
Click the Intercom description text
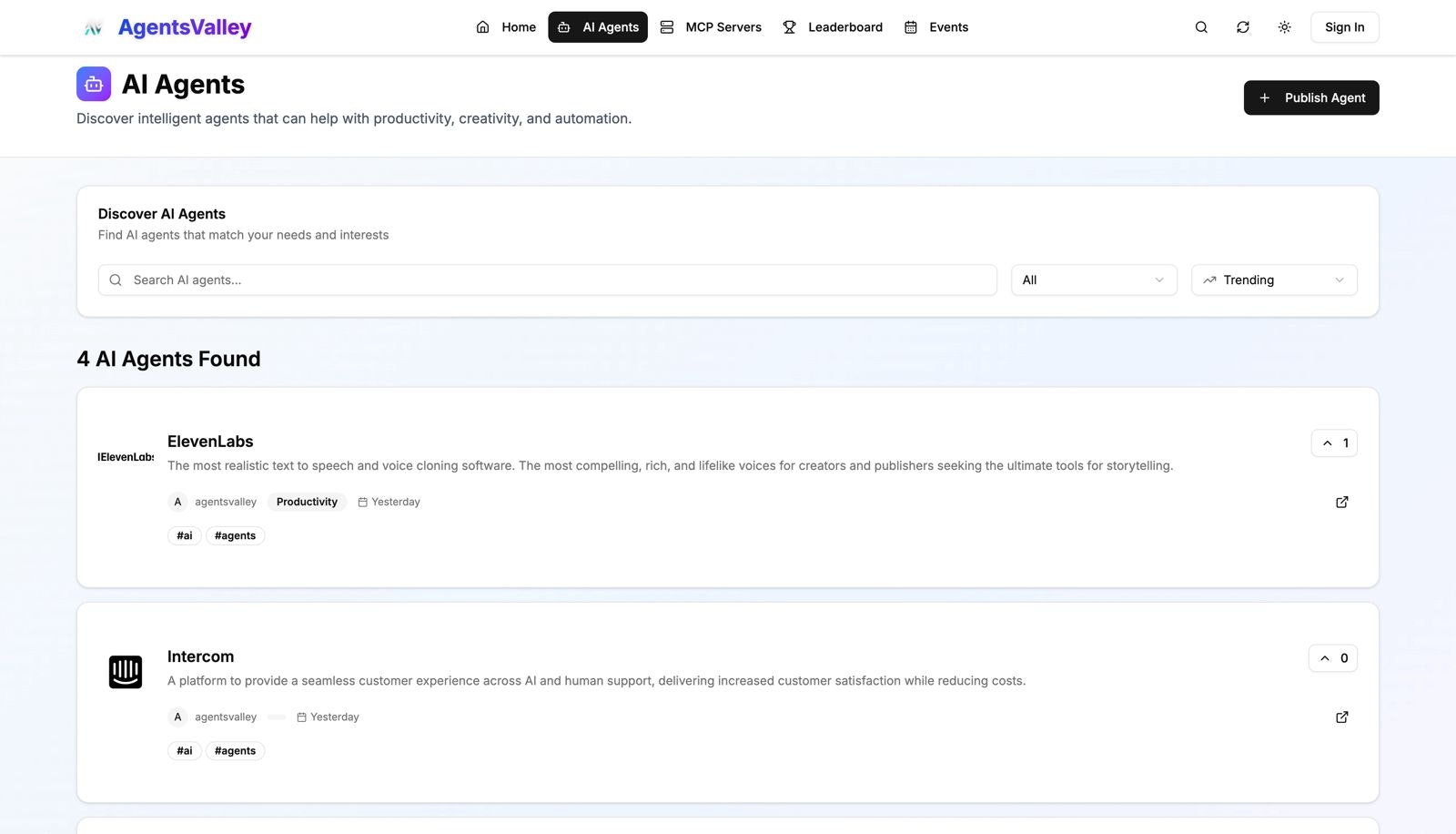click(x=596, y=680)
